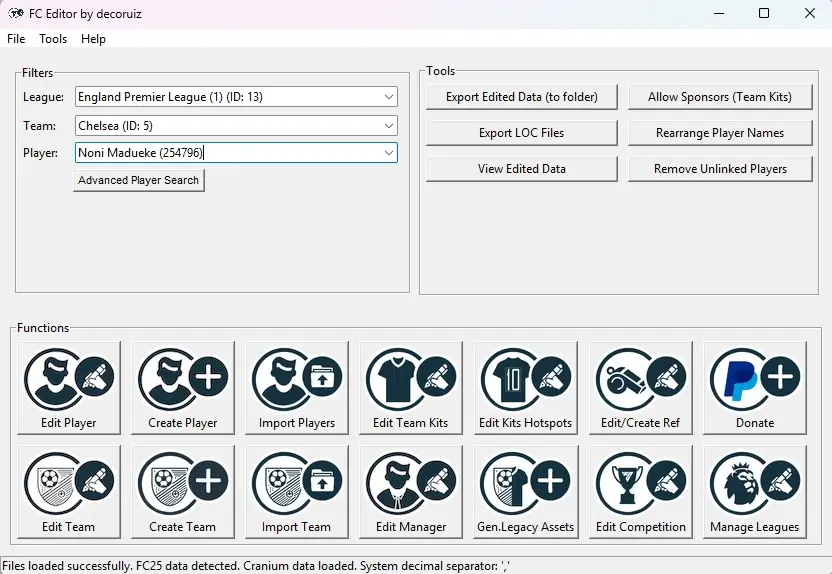Image resolution: width=832 pixels, height=574 pixels.
Task: Click the 'Filters' group label
Action: (x=37, y=73)
